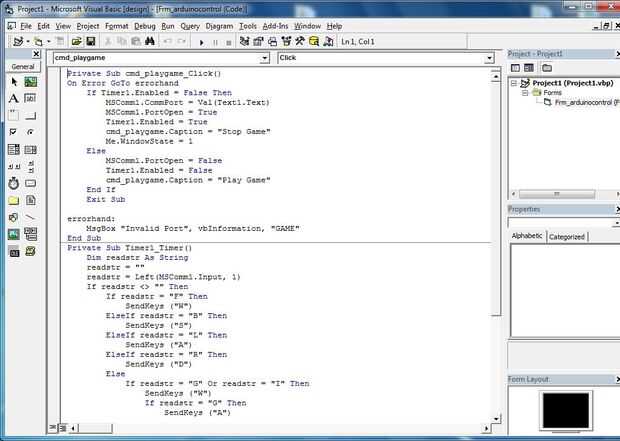Select Frm_arduinocontrol in the project tree
The height and width of the screenshot is (441, 620).
583,102
